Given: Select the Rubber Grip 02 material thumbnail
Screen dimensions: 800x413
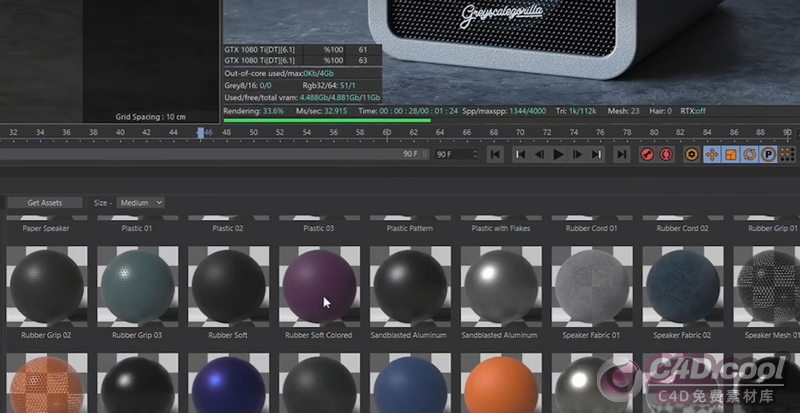Looking at the screenshot, I should pyautogui.click(x=46, y=286).
